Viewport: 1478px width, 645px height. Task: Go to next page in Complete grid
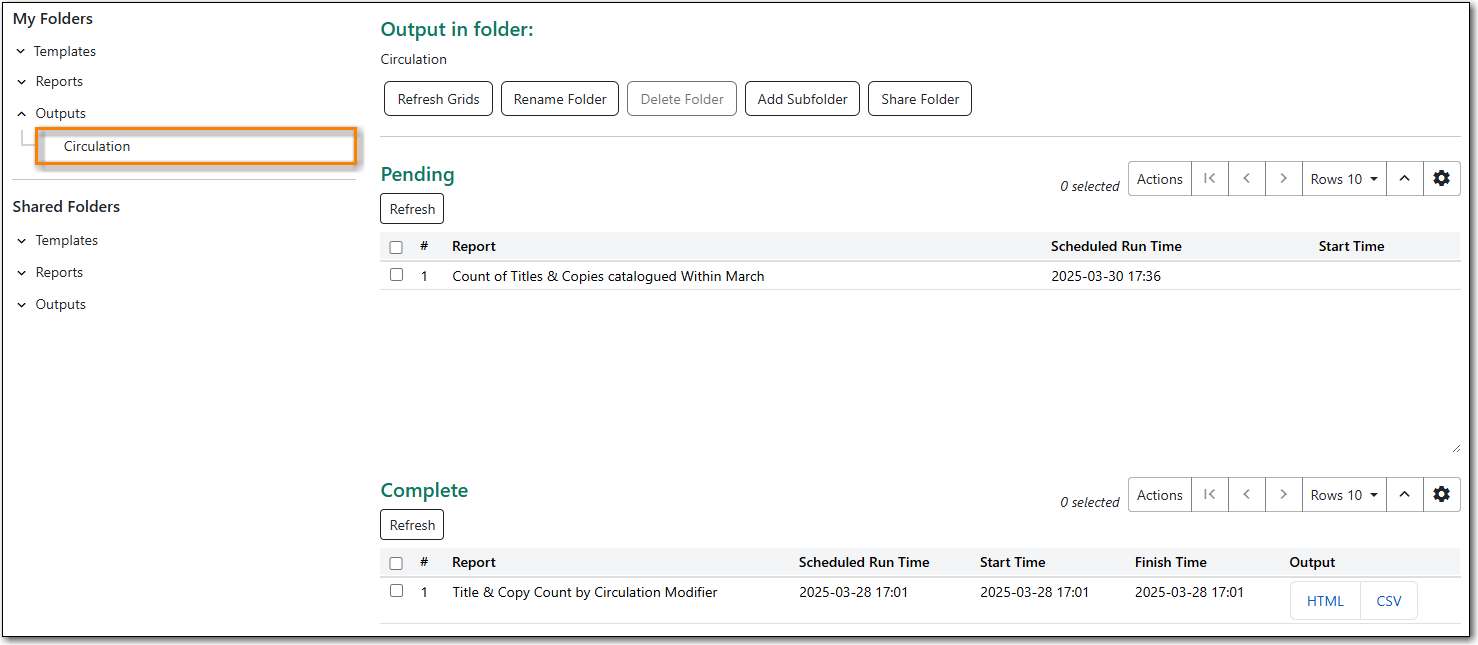1283,495
